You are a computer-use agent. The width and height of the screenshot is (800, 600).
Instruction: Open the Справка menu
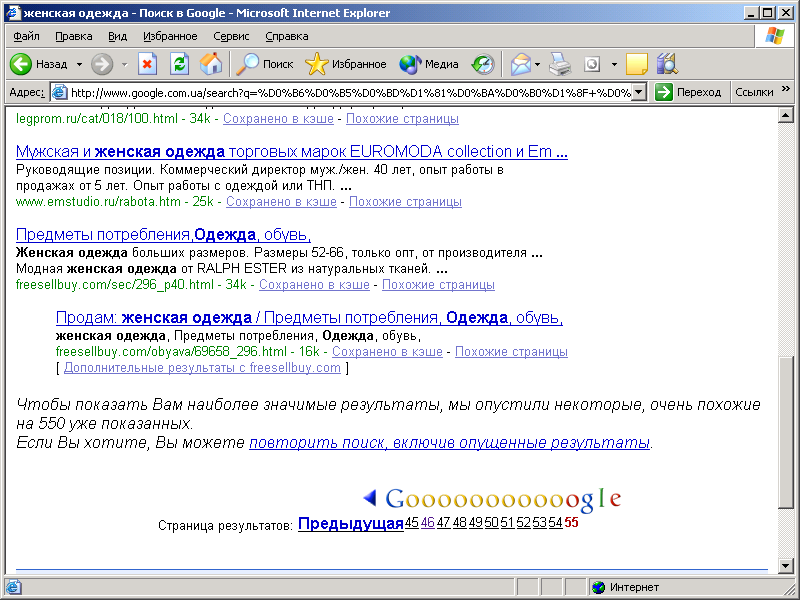click(287, 36)
